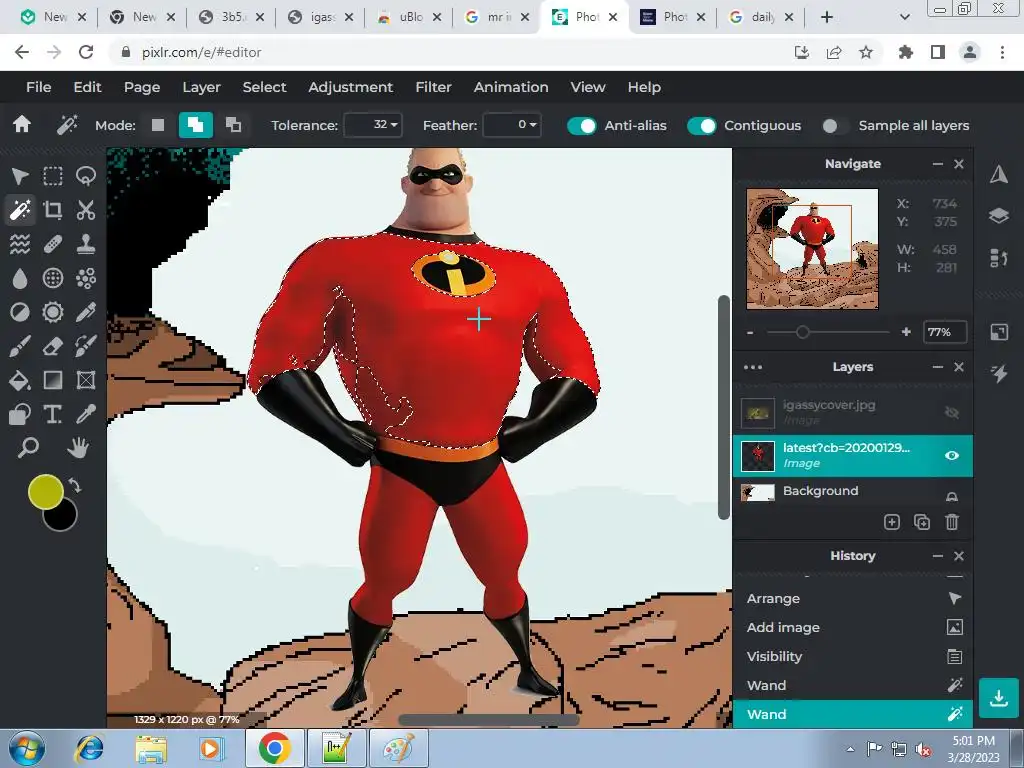Add a new layer in Layers panel

[891, 522]
